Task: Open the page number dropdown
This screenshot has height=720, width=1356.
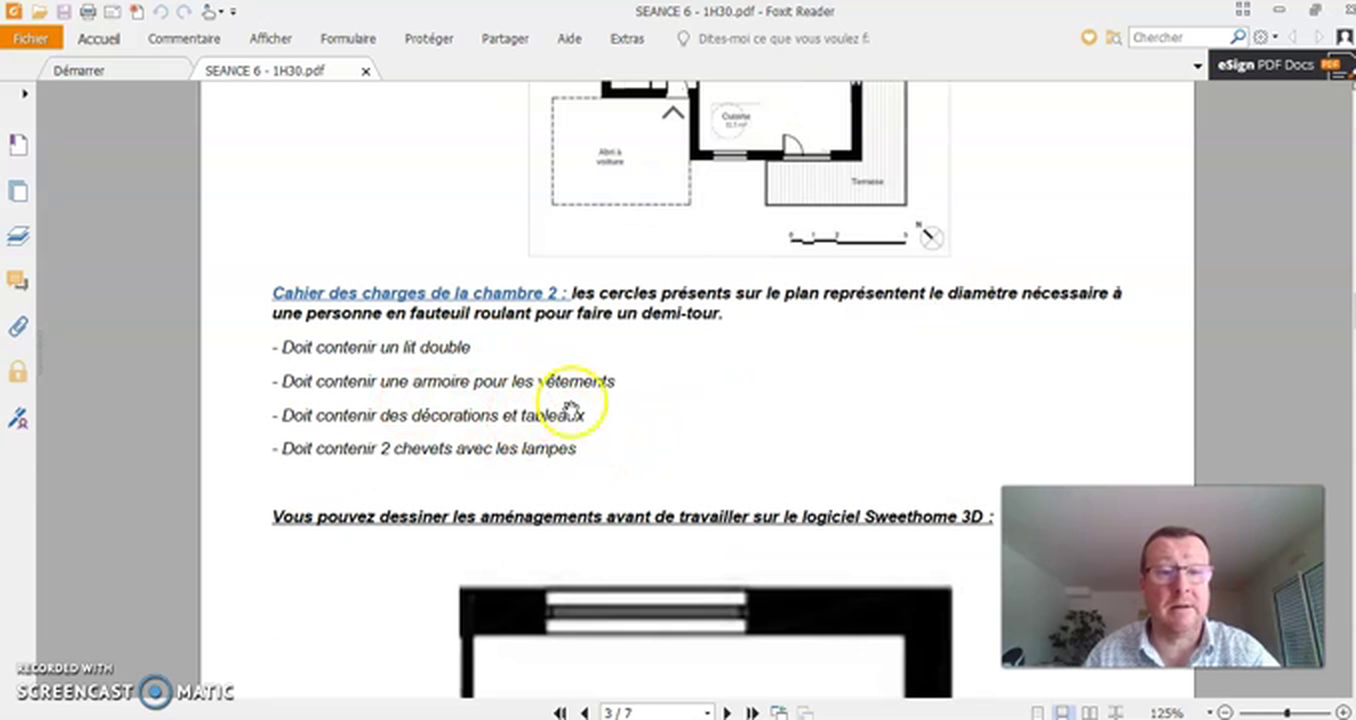Action: (x=707, y=713)
